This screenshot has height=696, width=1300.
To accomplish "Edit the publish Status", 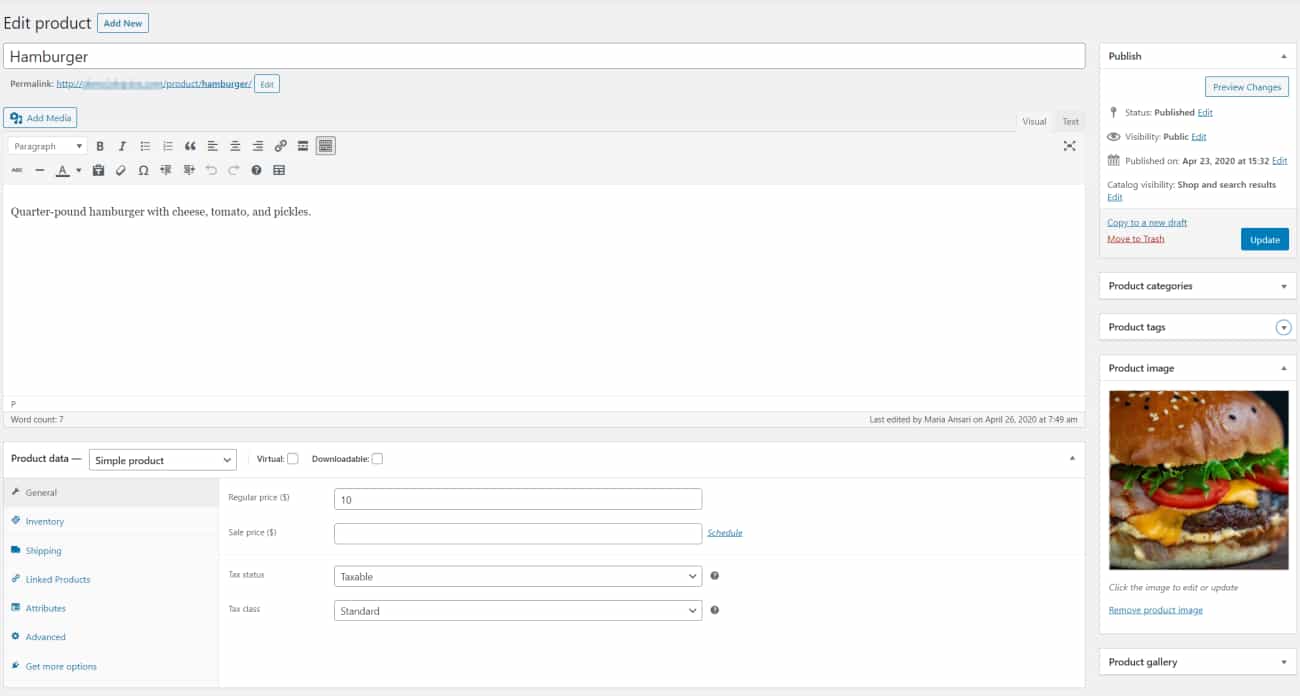I will (x=1205, y=113).
